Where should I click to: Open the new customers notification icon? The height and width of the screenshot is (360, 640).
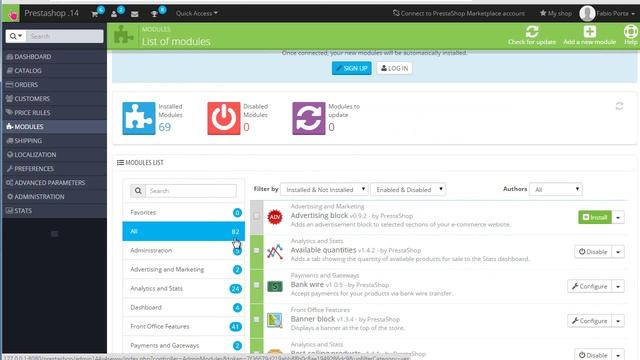(x=114, y=14)
